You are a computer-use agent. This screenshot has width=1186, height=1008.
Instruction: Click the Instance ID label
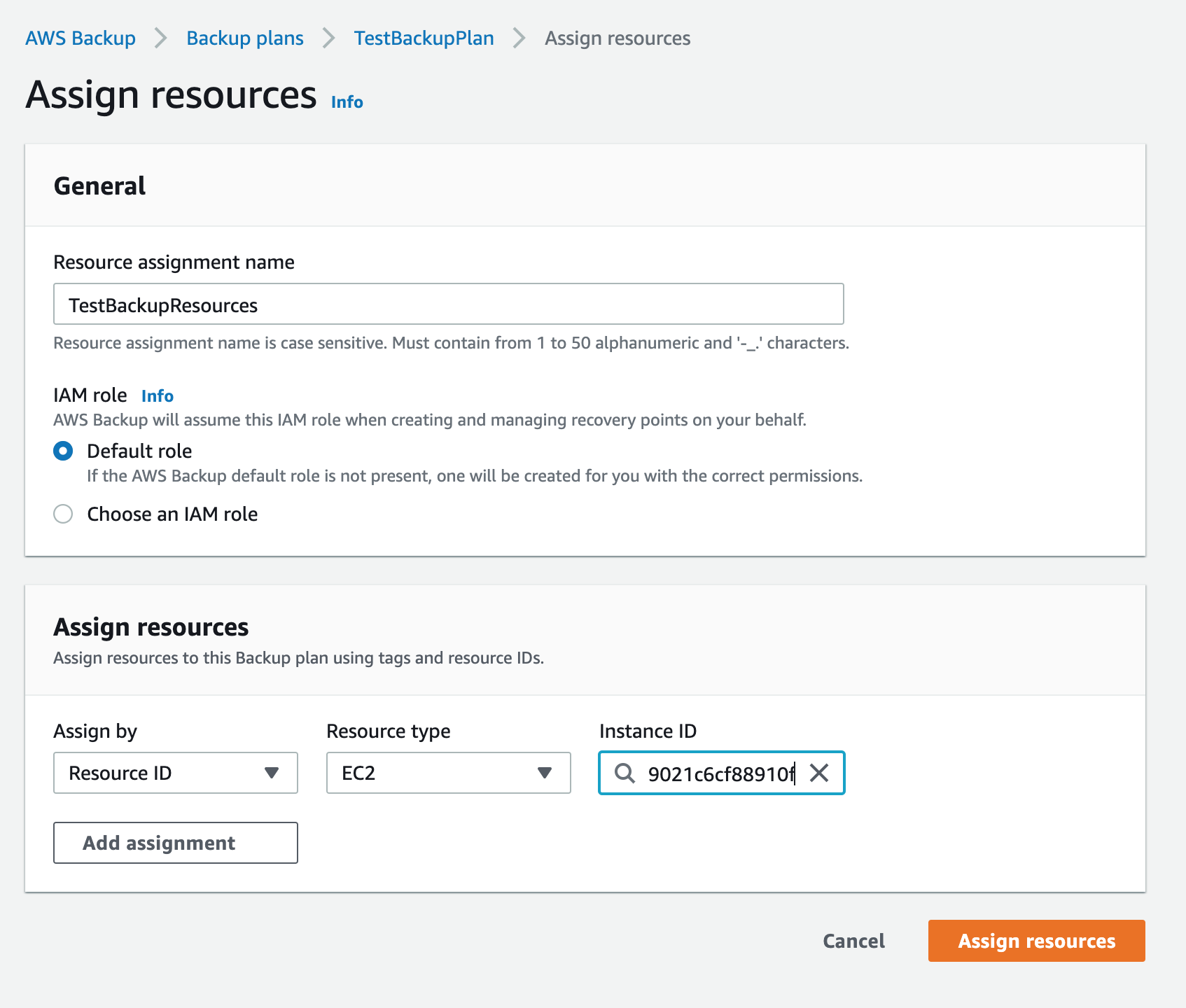[648, 731]
